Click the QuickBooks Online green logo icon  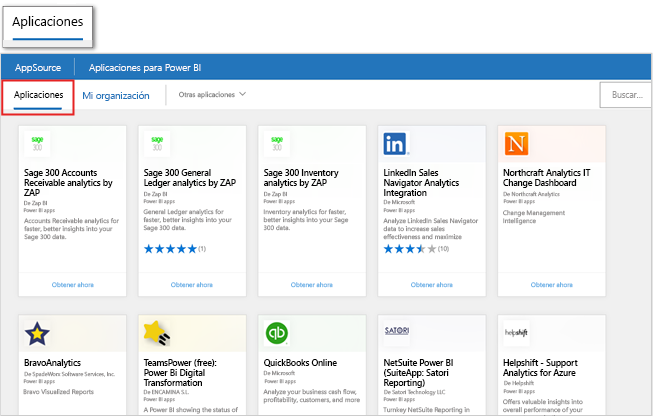pyautogui.click(x=277, y=333)
